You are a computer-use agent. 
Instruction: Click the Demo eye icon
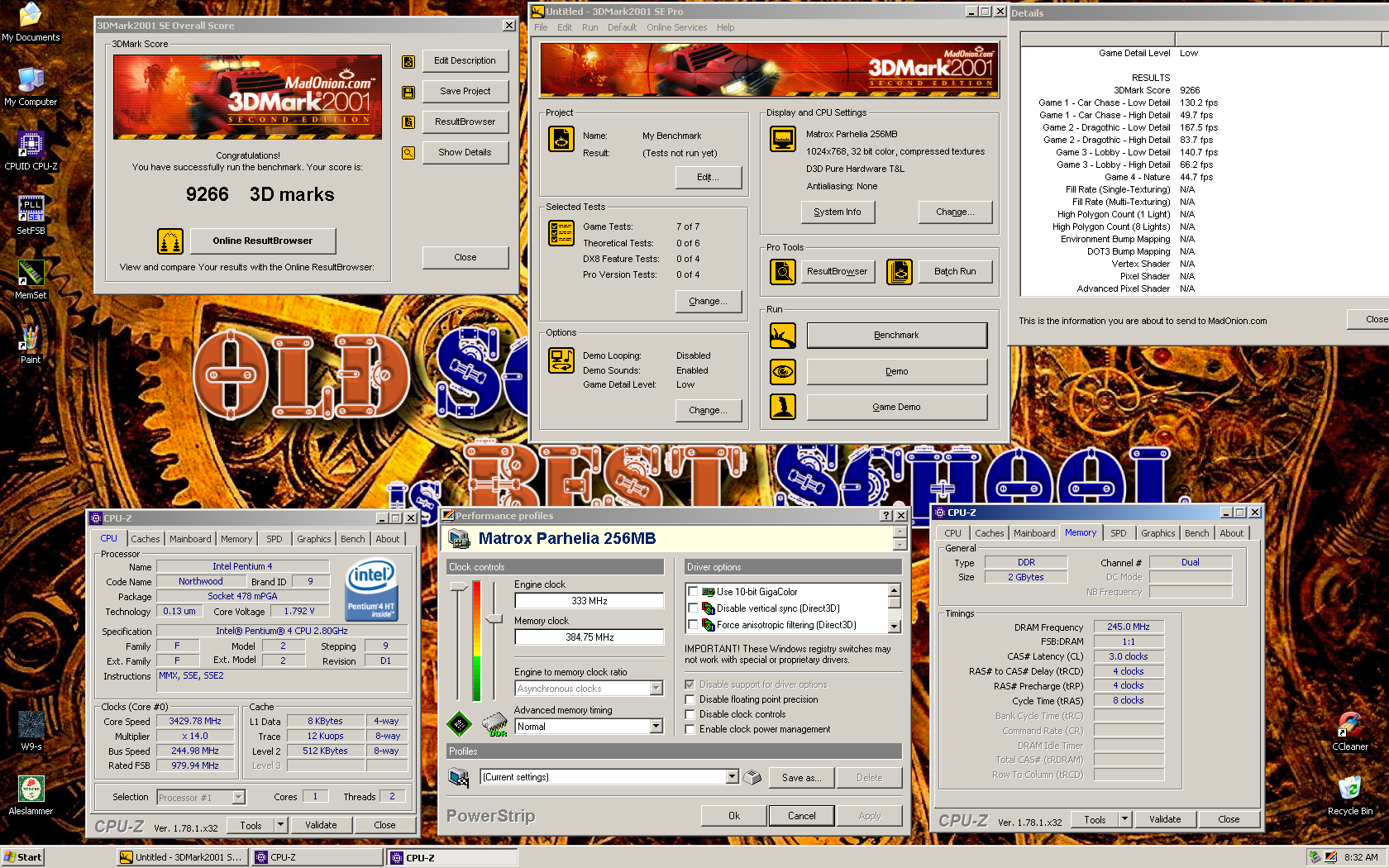783,372
